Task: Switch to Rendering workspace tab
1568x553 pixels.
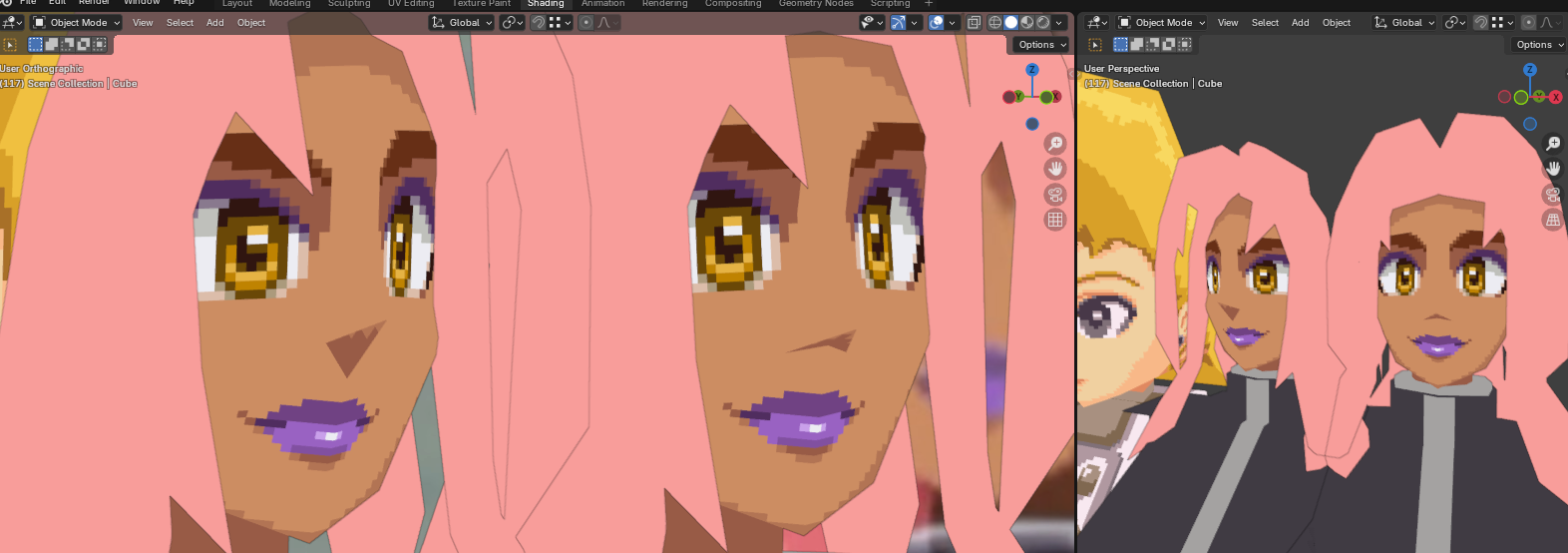Action: click(664, 4)
